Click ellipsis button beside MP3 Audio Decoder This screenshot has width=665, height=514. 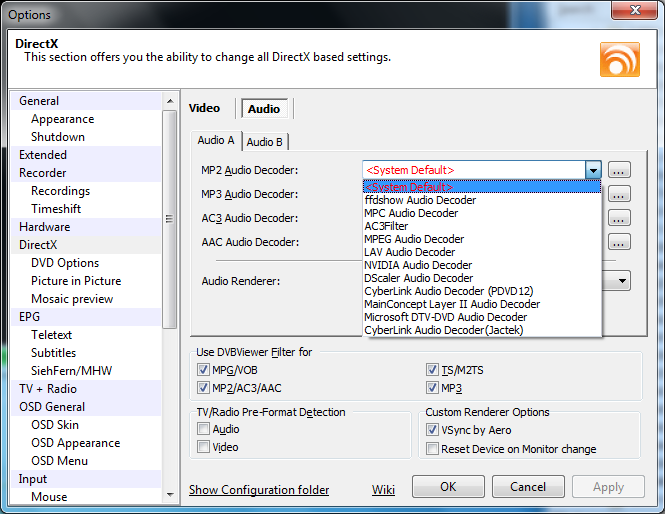click(619, 194)
